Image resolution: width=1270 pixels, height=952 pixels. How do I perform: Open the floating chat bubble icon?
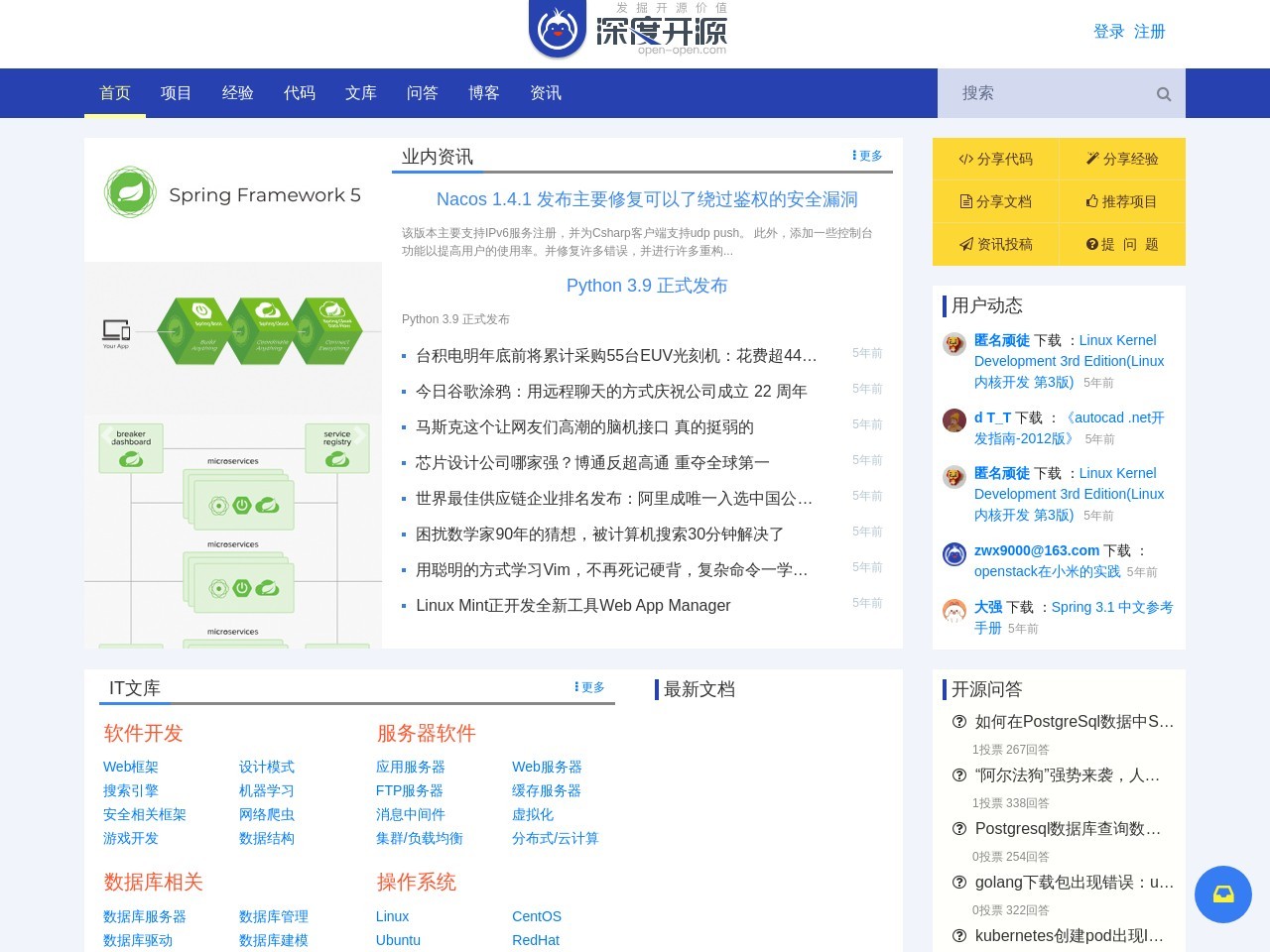click(x=1223, y=894)
